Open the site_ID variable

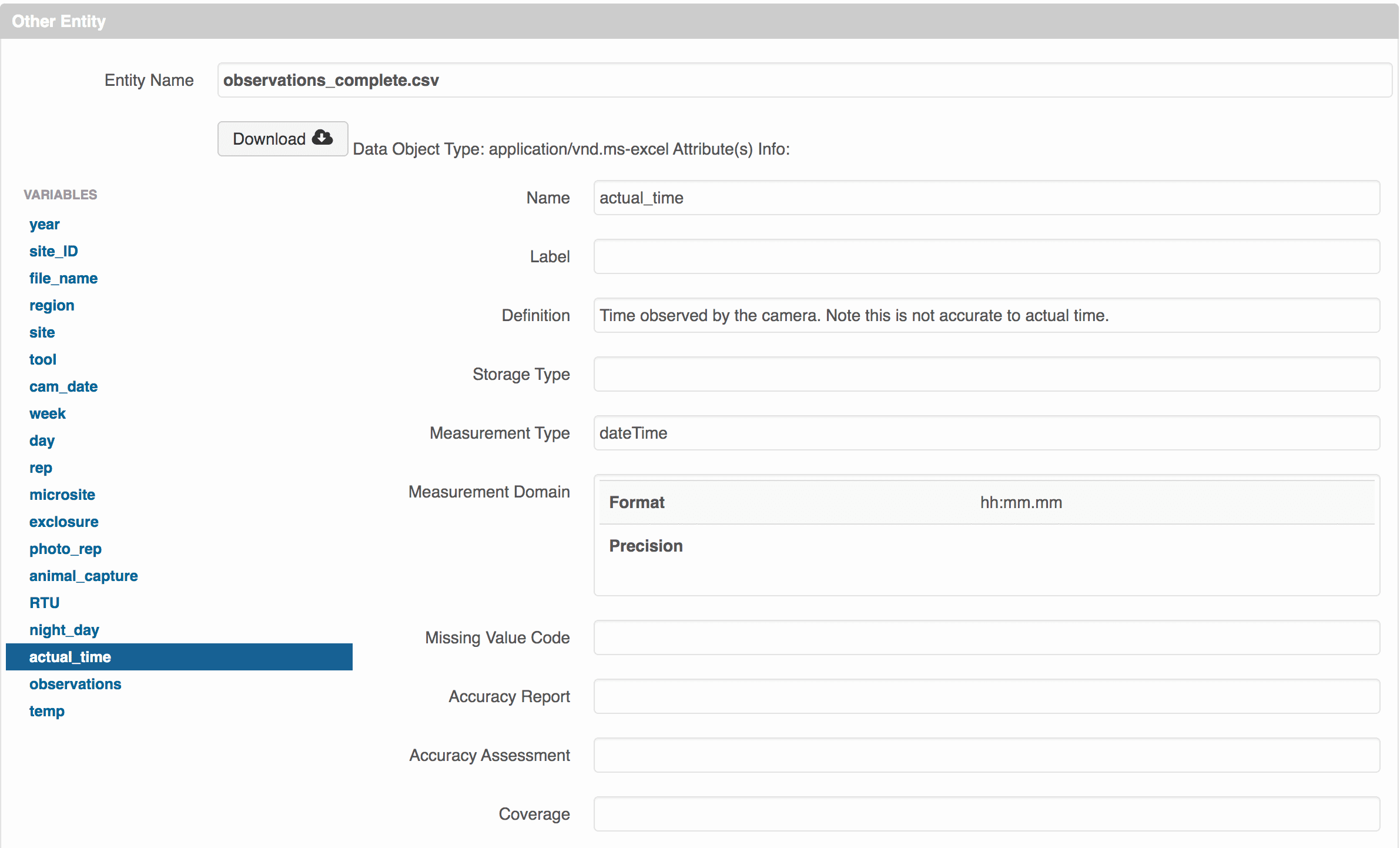[x=53, y=251]
